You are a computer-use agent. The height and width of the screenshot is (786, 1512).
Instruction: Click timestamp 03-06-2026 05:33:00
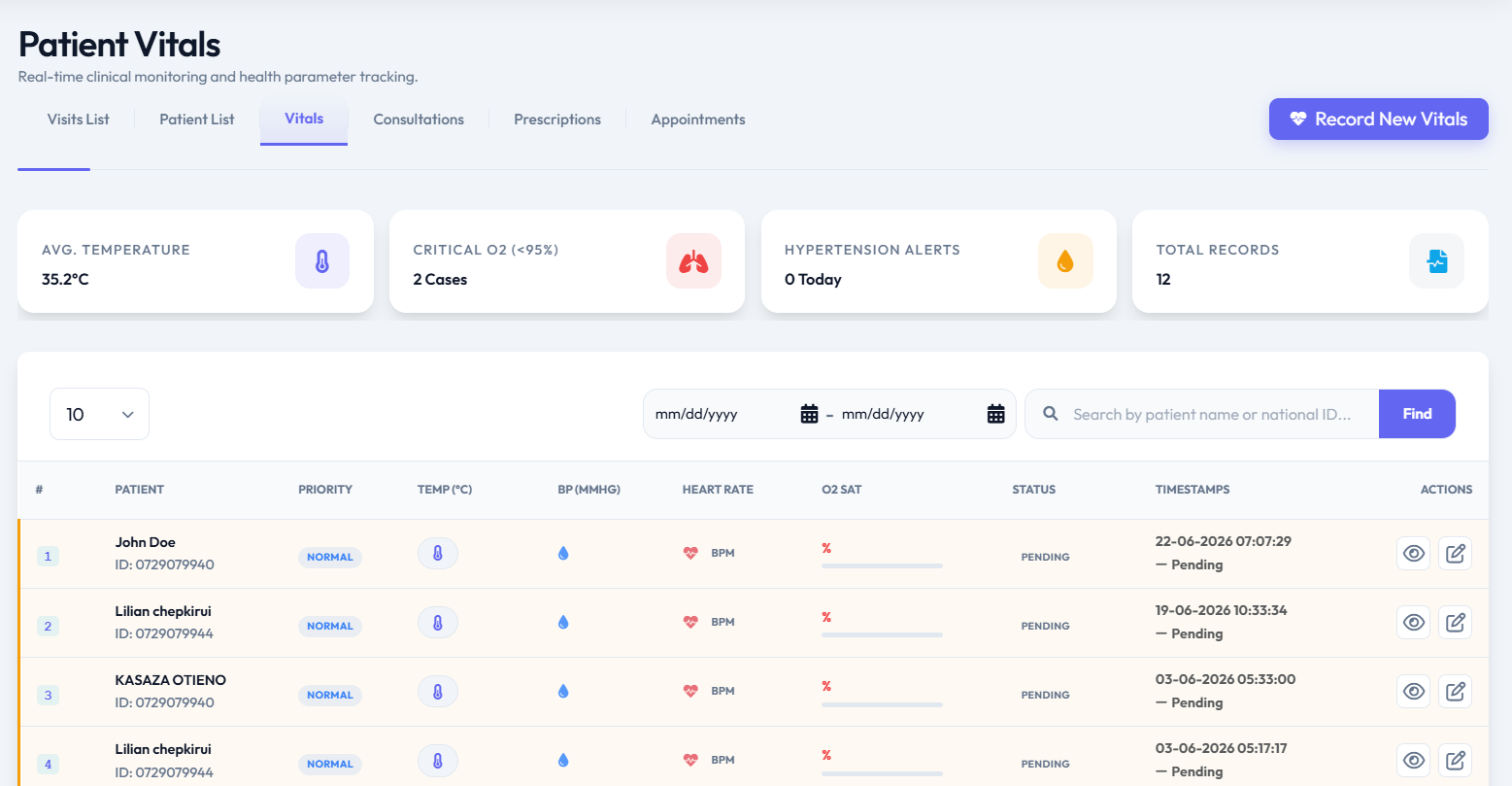tap(1226, 679)
